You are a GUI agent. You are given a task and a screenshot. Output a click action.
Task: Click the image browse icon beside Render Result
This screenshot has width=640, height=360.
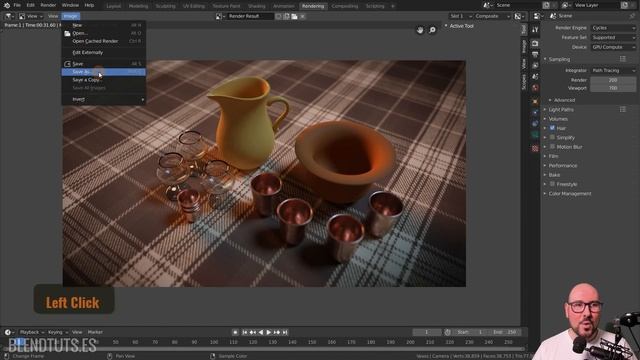220,16
